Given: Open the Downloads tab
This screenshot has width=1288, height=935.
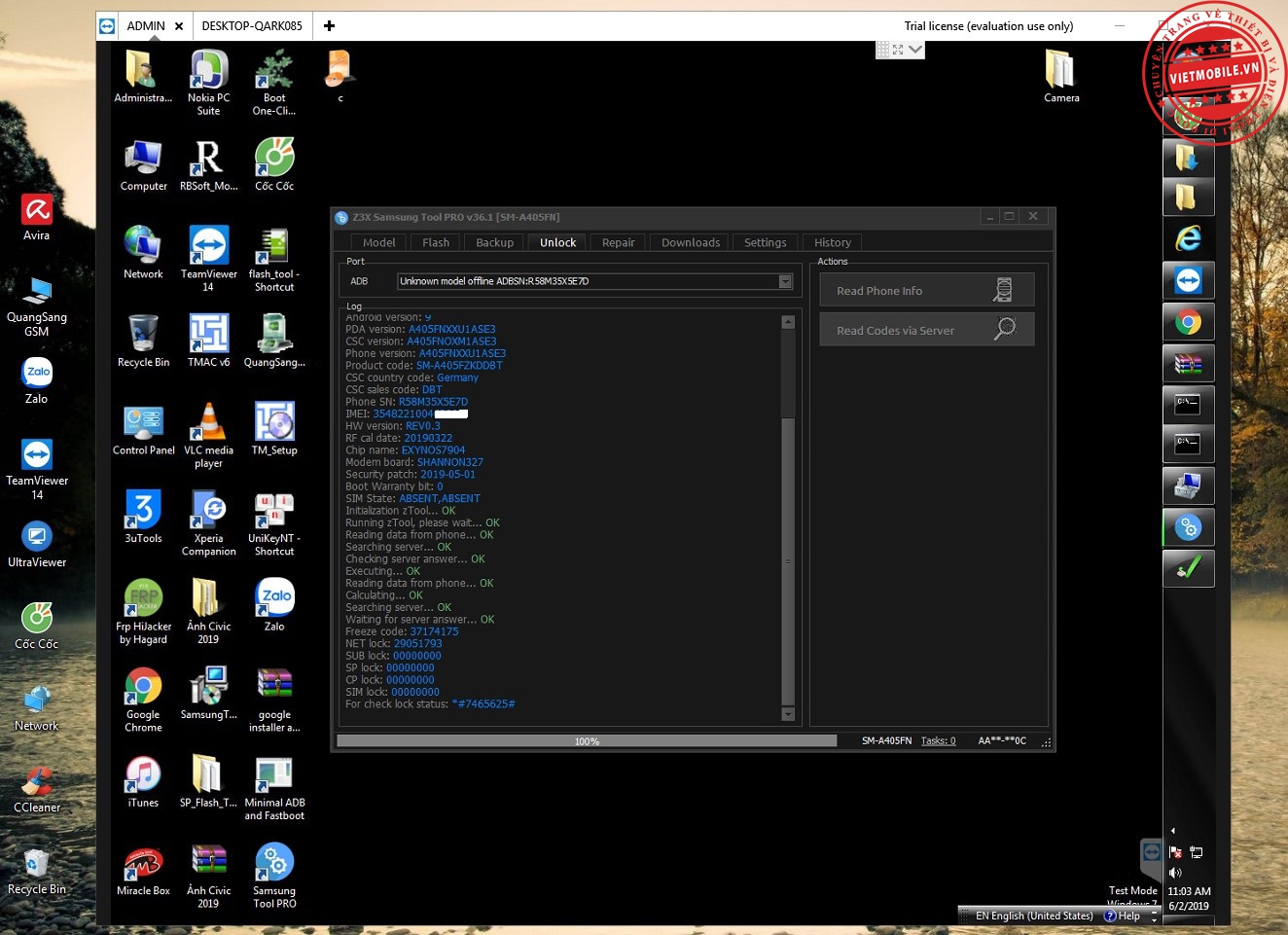Looking at the screenshot, I should click(x=691, y=242).
